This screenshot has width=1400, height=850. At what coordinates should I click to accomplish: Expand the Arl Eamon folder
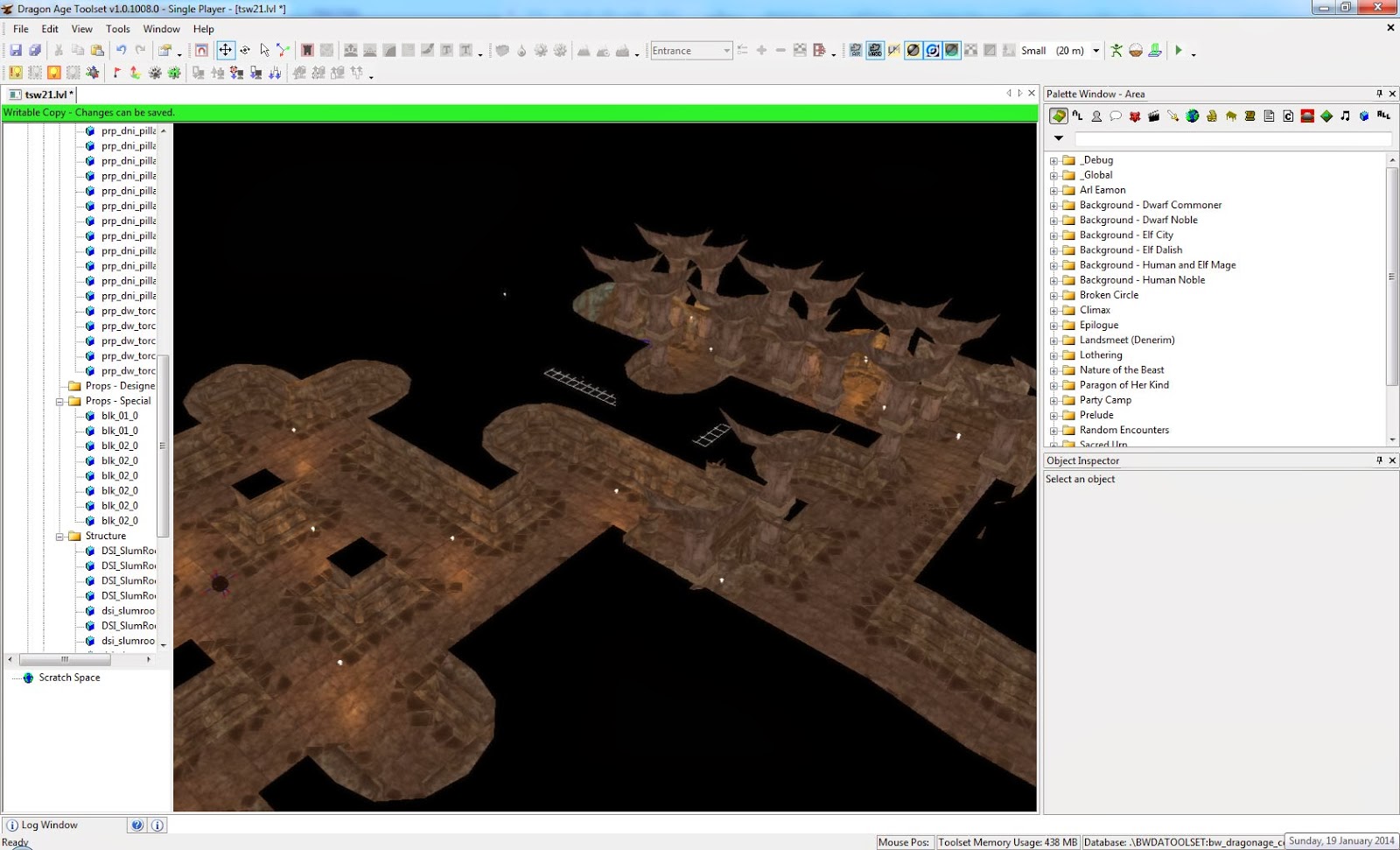click(1053, 191)
